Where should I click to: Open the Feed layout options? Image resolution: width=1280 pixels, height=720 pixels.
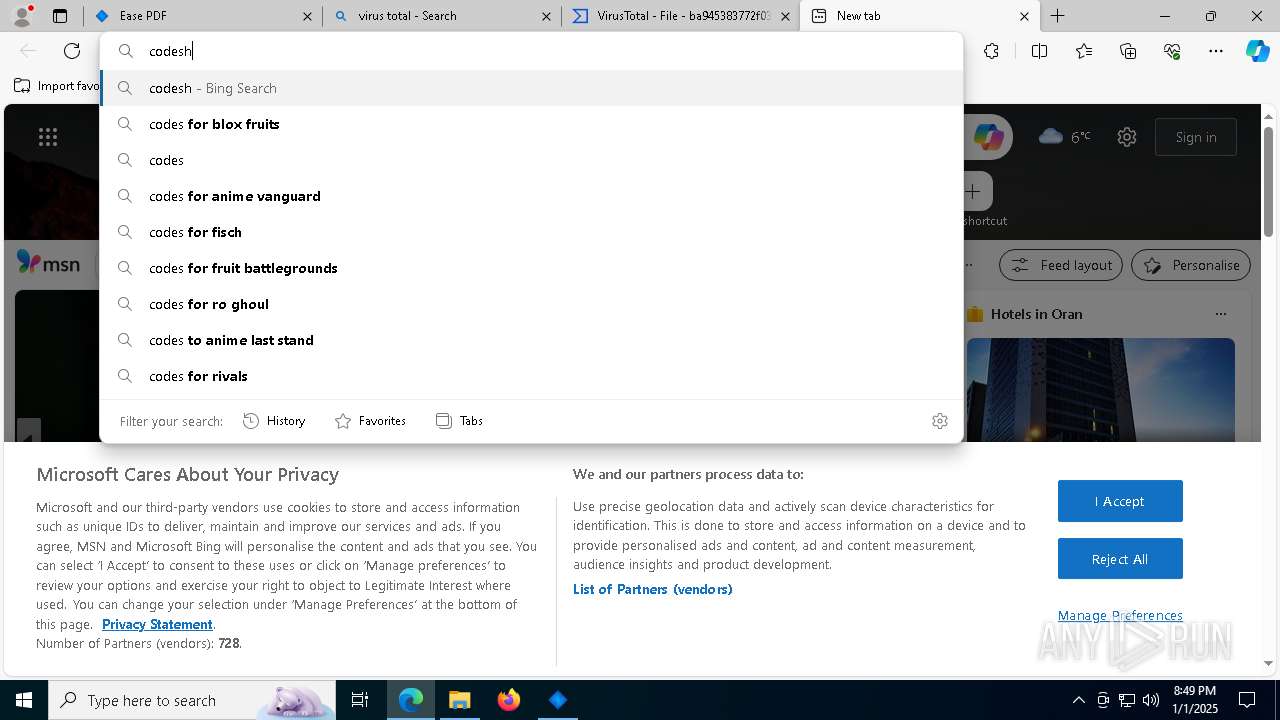pyautogui.click(x=1061, y=265)
